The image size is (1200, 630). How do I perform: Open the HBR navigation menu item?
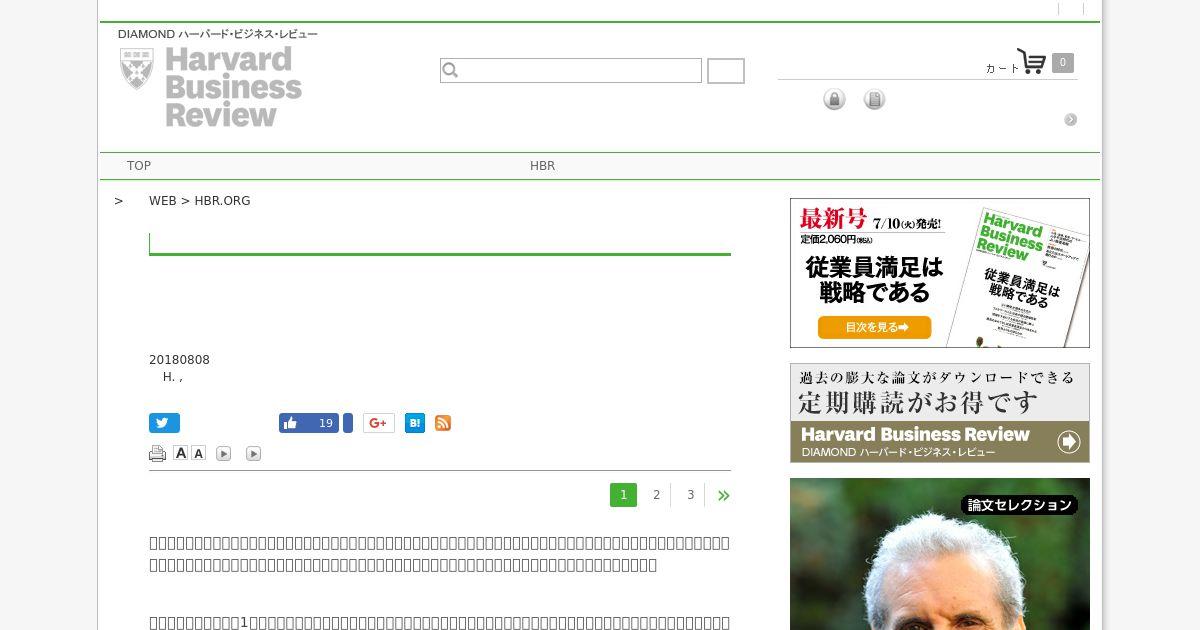click(x=542, y=166)
